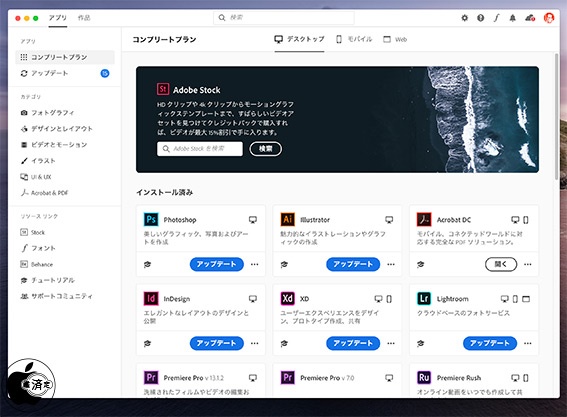Screen dimensions: 567x417
Task: Select the モバイル platform tab
Action: 354,39
